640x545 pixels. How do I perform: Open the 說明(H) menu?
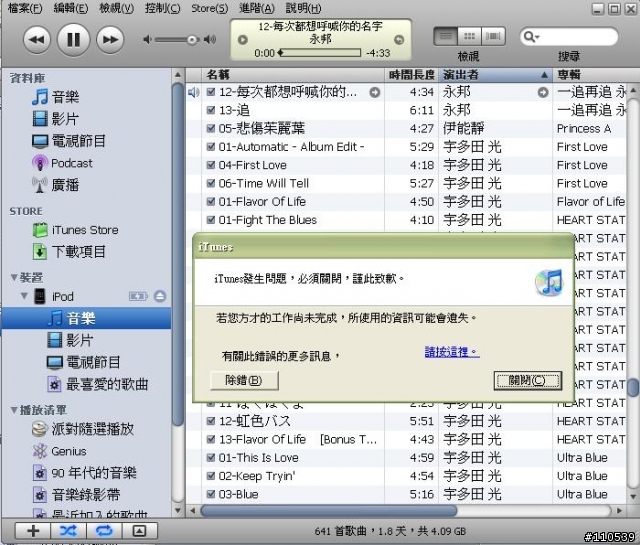(x=303, y=8)
